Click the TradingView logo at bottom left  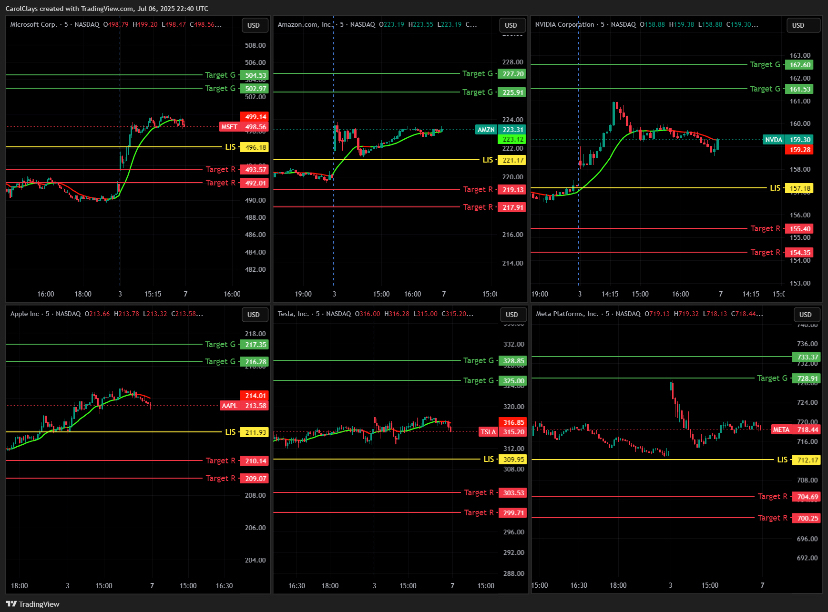click(x=33, y=604)
